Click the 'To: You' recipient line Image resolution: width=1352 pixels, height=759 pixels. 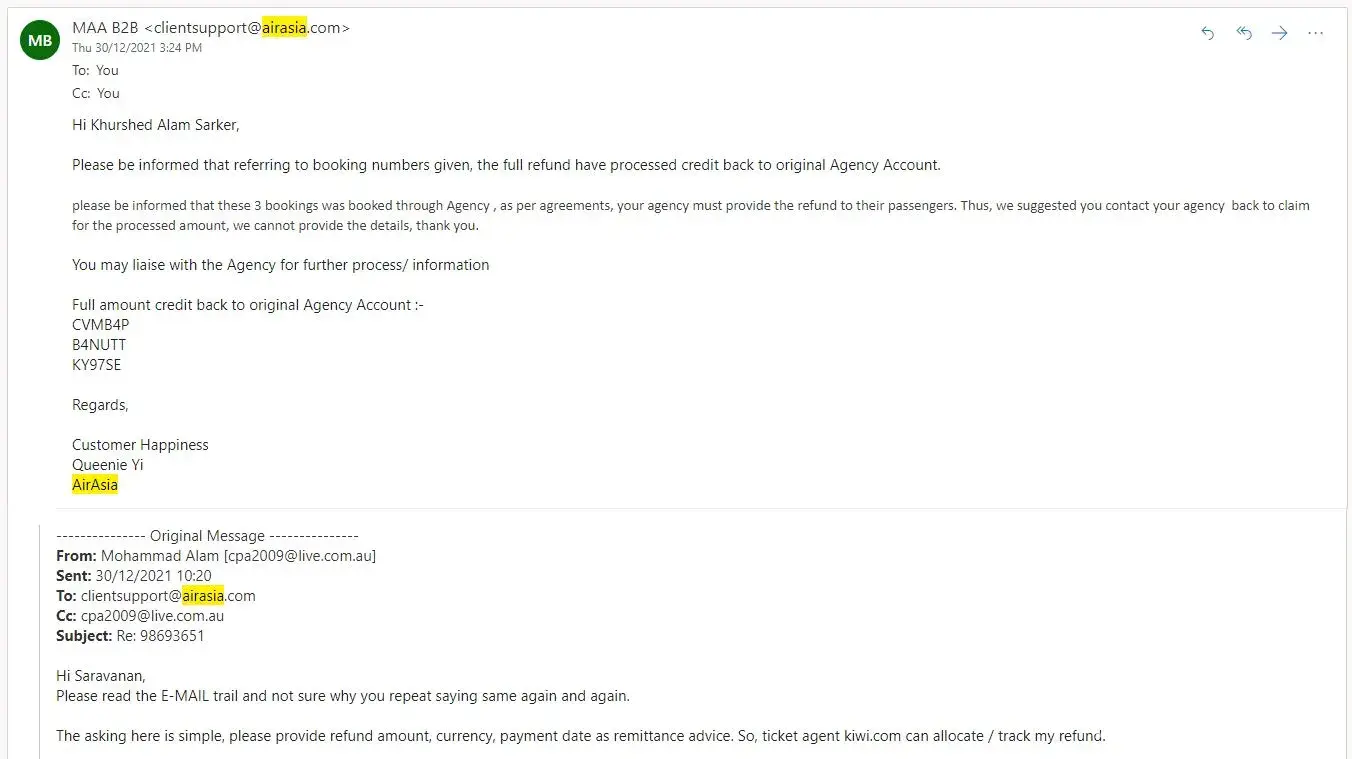95,70
